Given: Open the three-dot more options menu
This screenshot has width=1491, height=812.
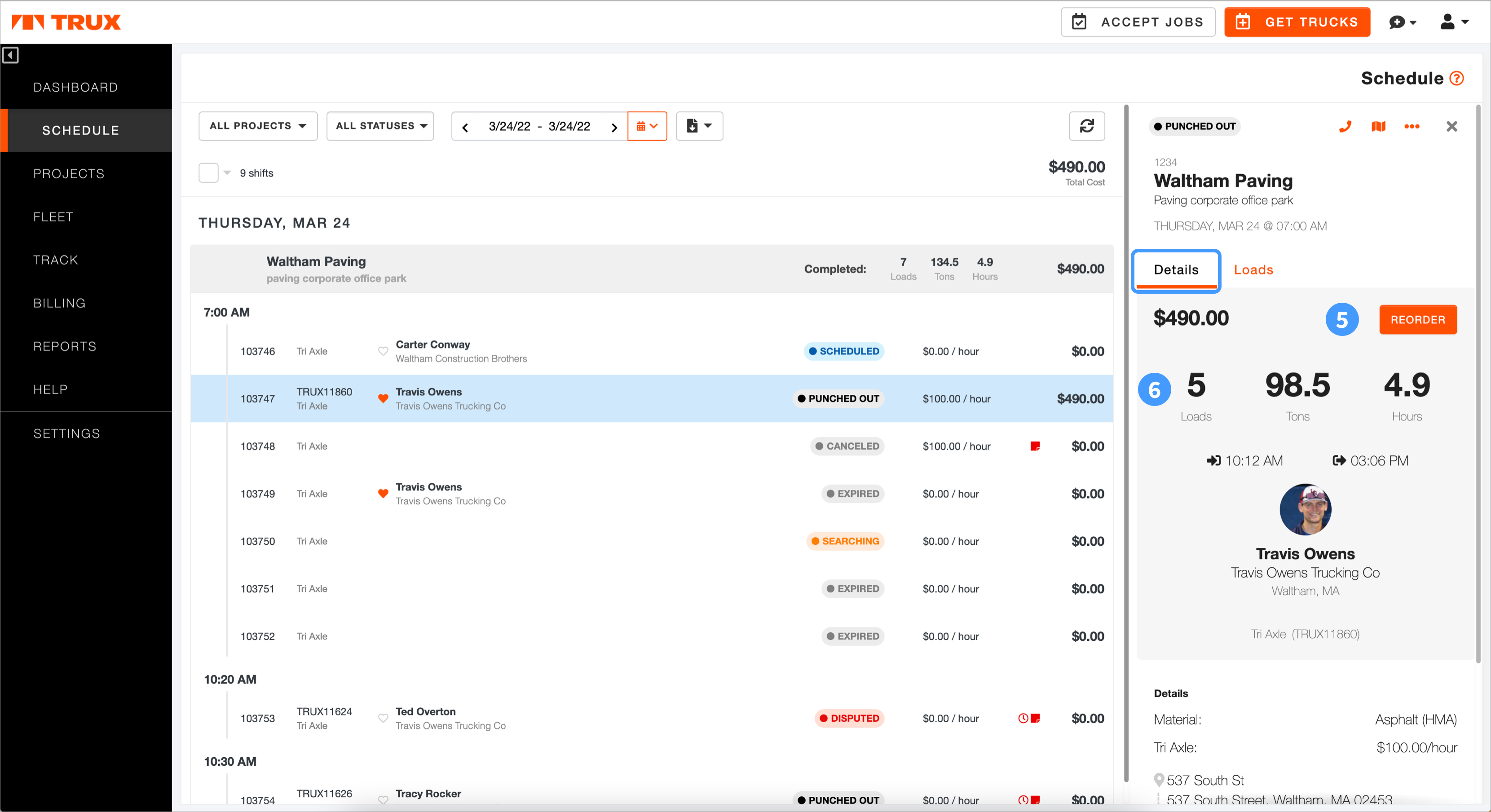Looking at the screenshot, I should tap(1412, 126).
